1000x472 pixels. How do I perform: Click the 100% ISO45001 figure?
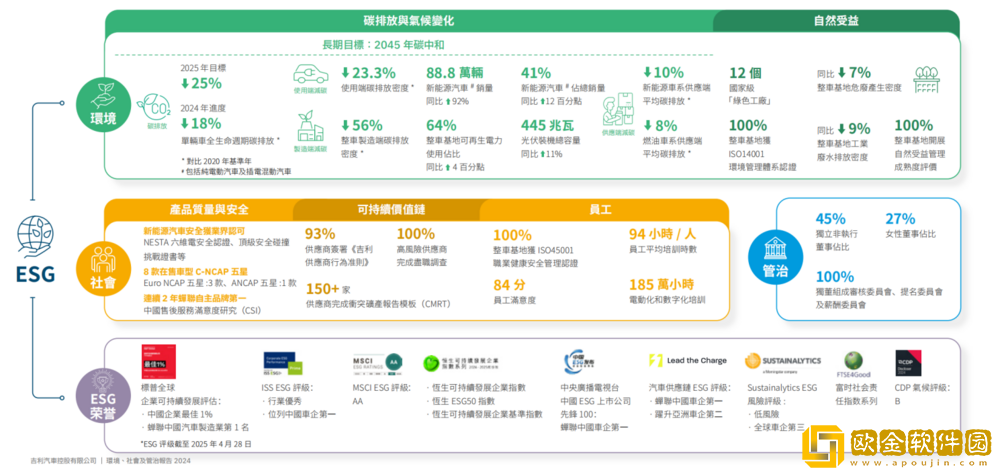click(512, 234)
